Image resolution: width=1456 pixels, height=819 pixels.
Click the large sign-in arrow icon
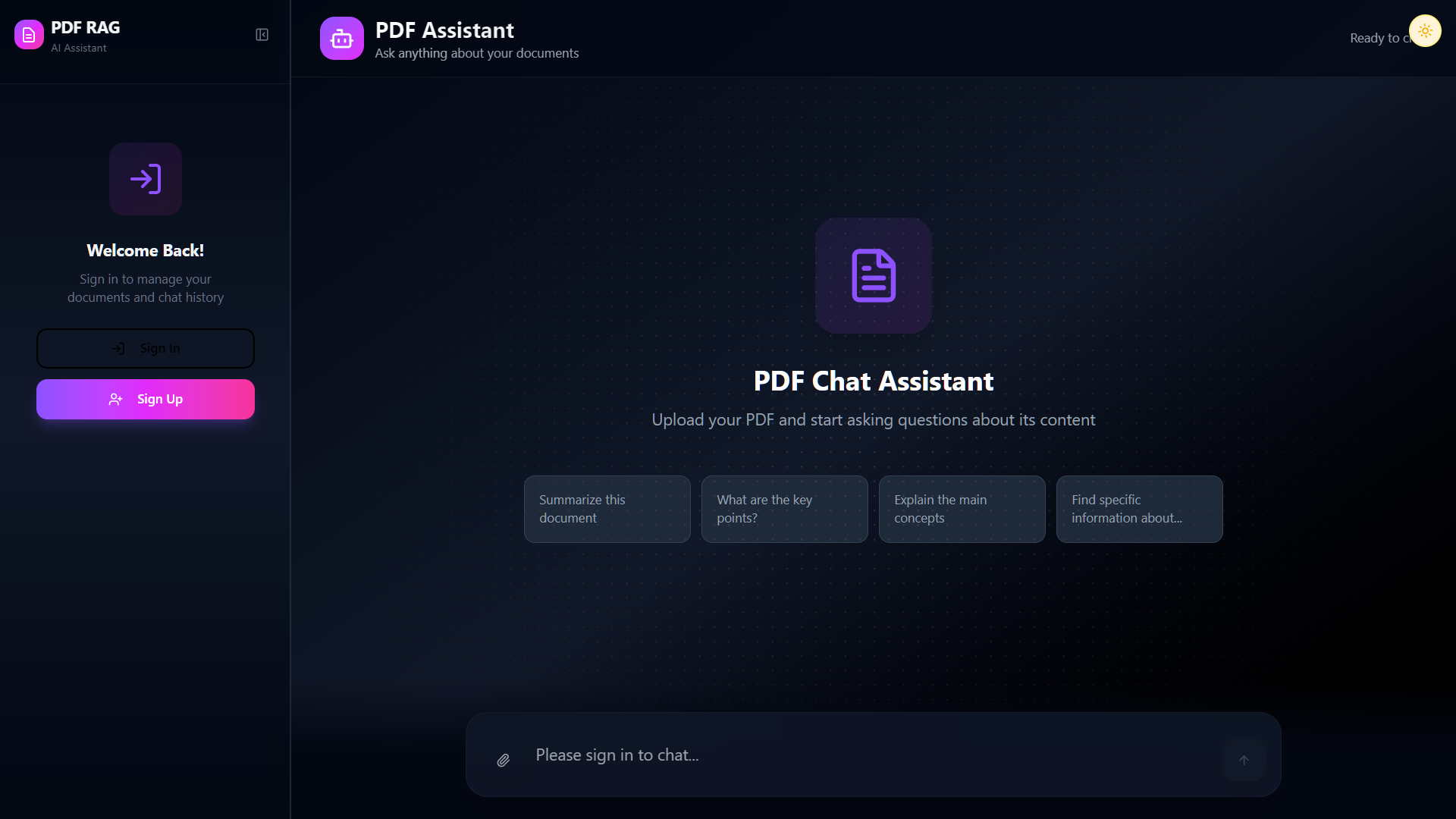[146, 179]
